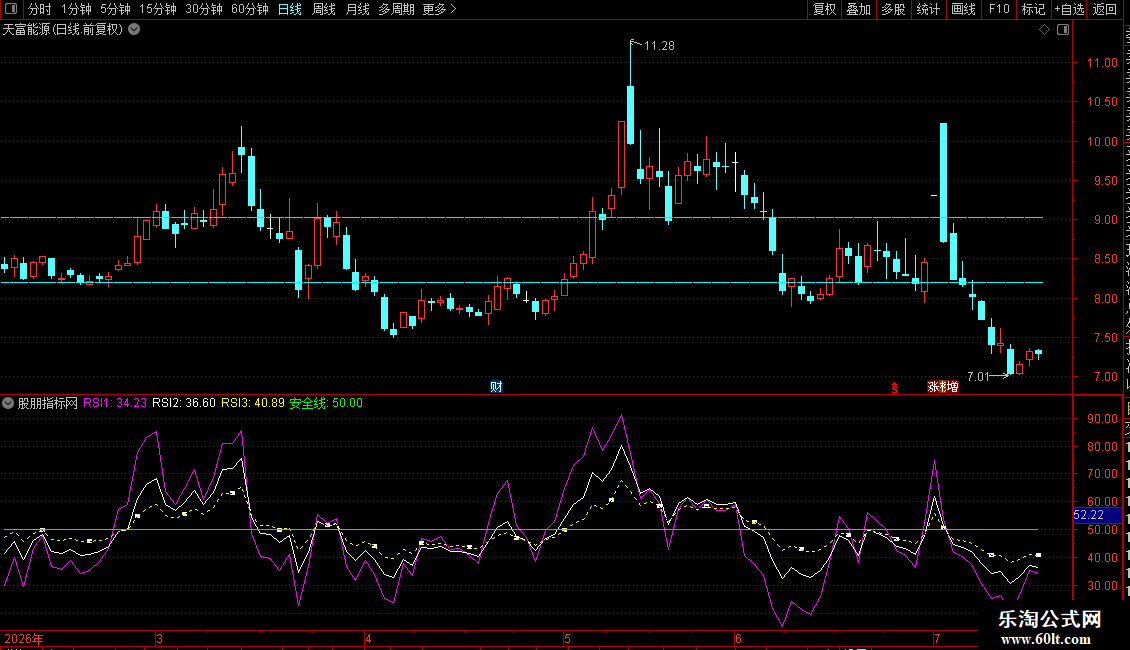The width and height of the screenshot is (1130, 650).
Task: Switch to the 周线 weekly tab
Action: click(x=324, y=9)
